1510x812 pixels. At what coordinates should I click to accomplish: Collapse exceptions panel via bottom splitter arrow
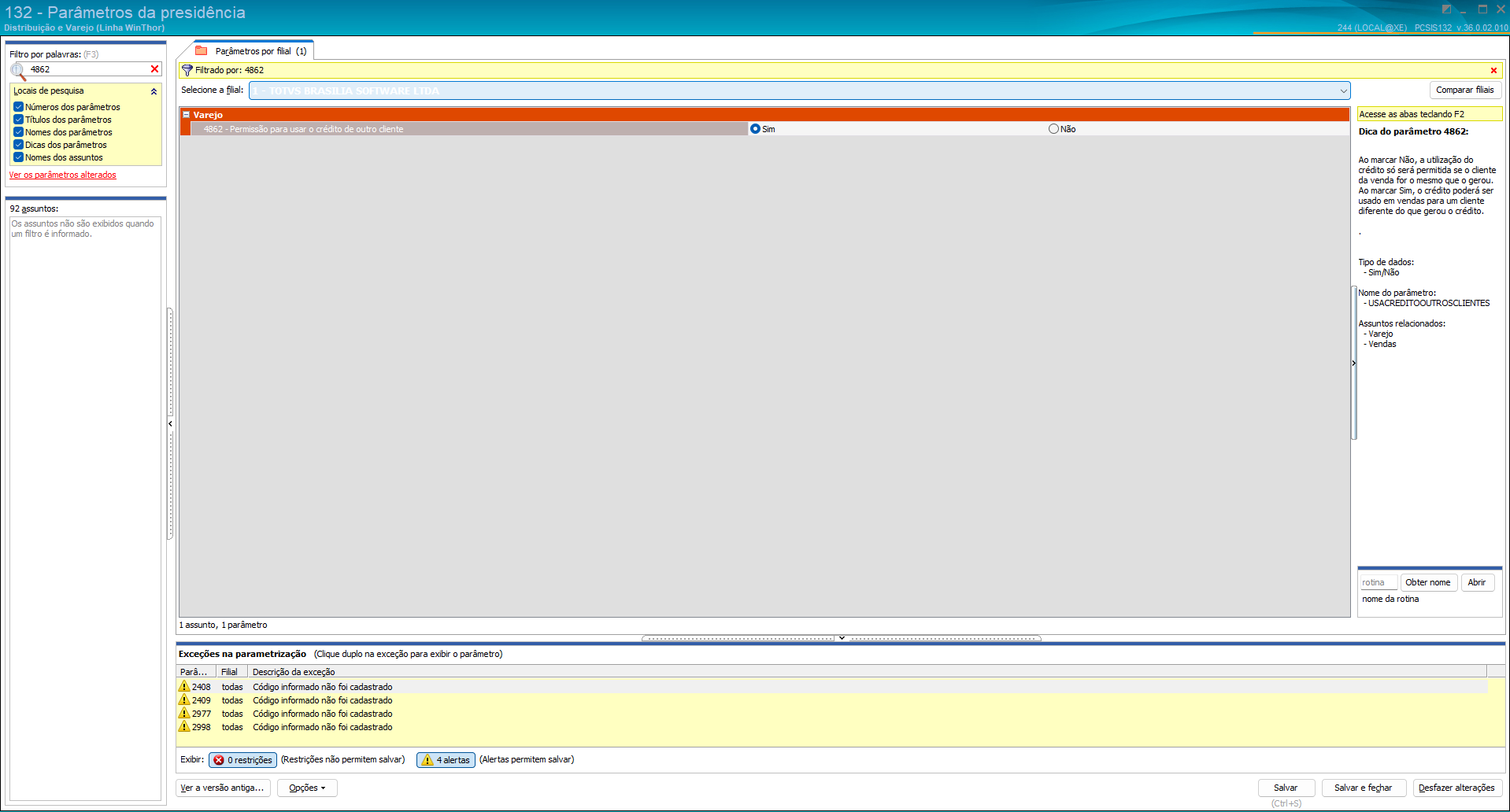tap(842, 638)
